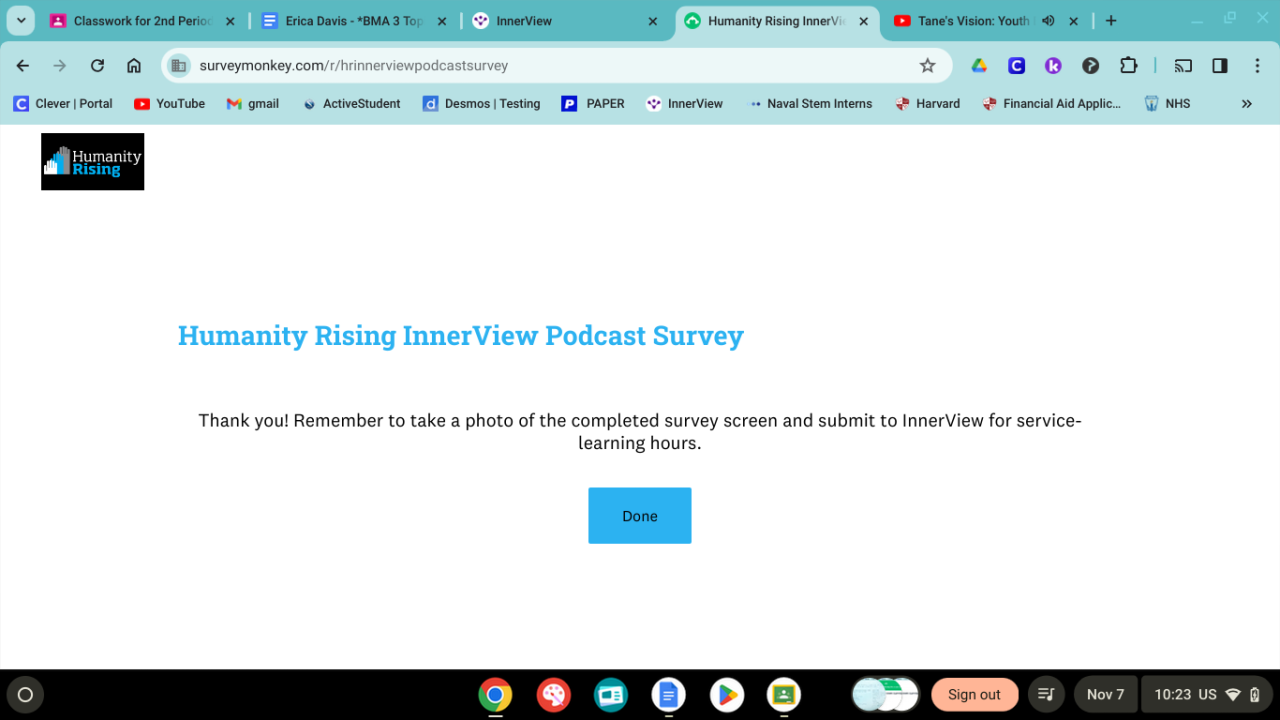
Task: Close the Classwork for 2nd Period tab
Action: (x=230, y=21)
